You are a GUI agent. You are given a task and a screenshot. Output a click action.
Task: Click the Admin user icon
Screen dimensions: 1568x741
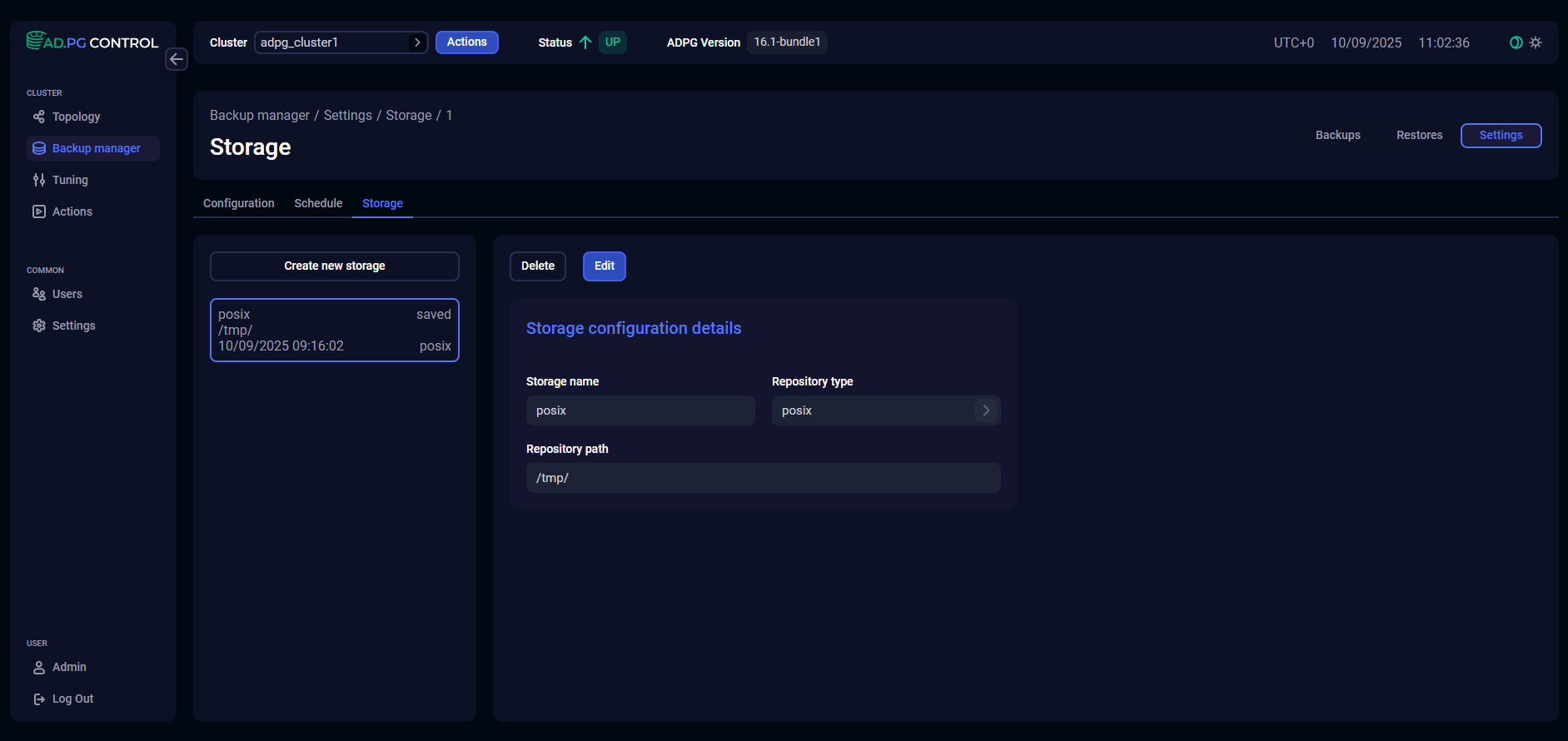click(39, 667)
